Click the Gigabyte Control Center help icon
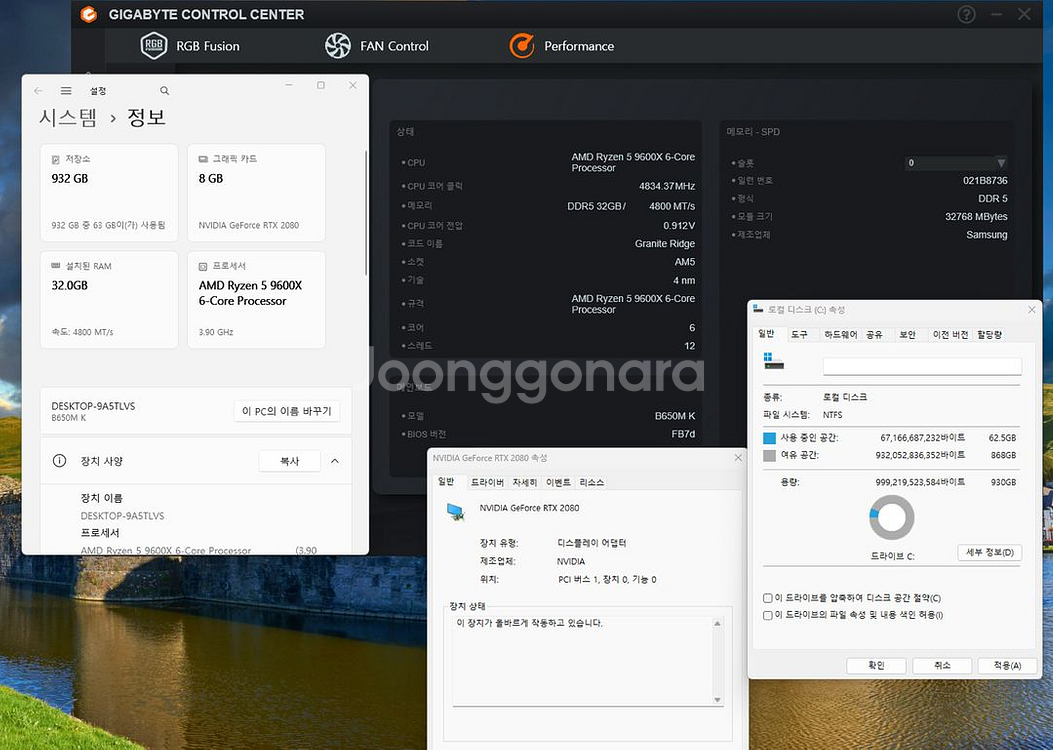 coord(966,14)
